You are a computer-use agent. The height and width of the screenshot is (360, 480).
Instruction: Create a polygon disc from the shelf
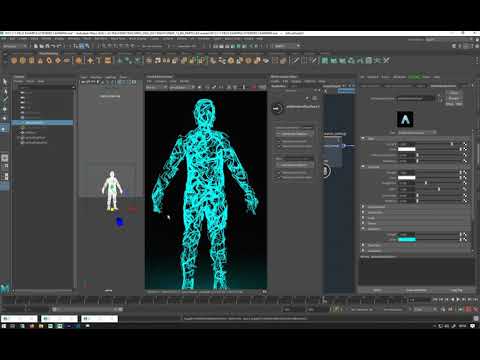tap(67, 60)
